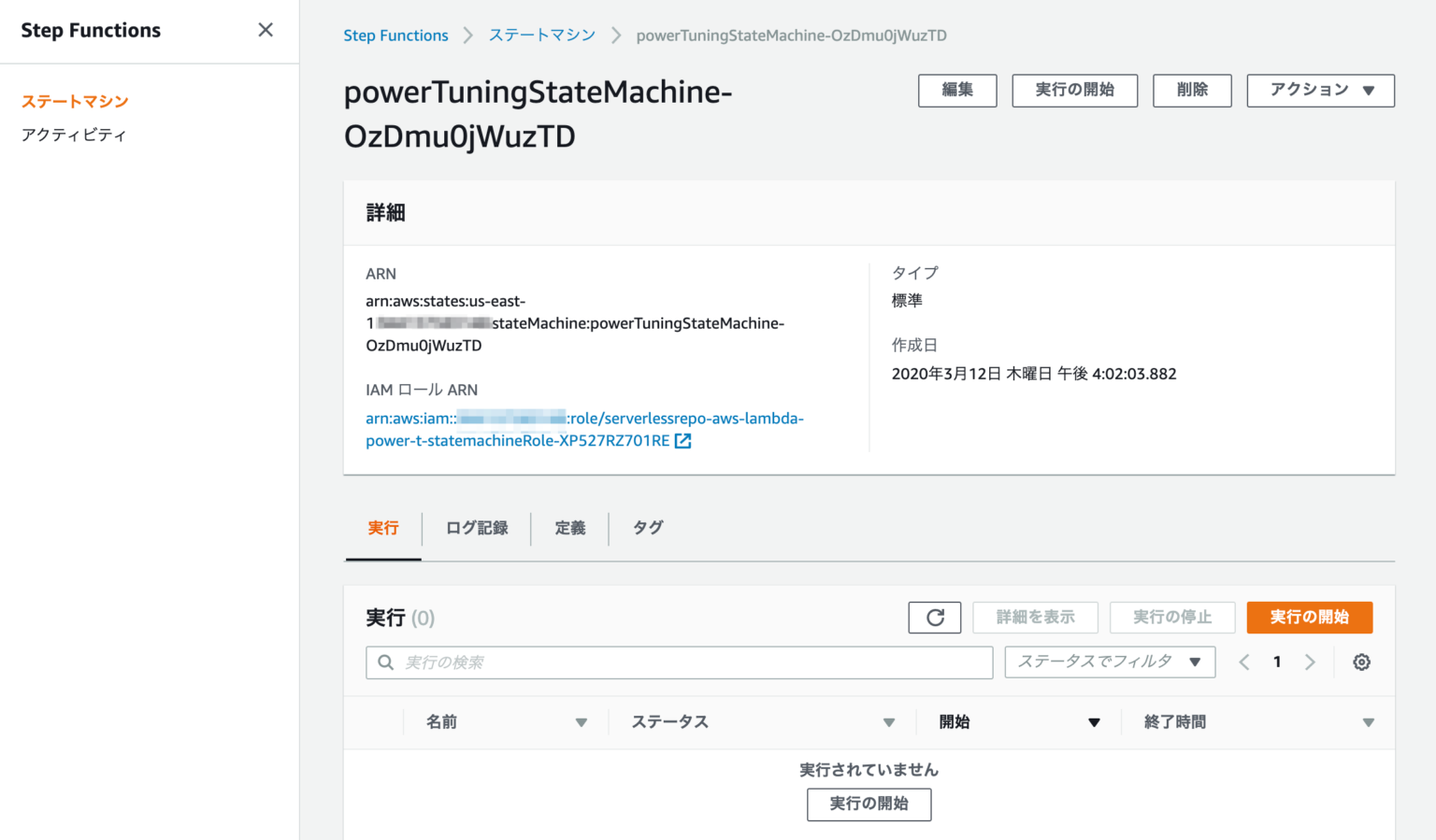
Task: Navigate to ステートマシン via breadcrumb
Action: tap(541, 35)
